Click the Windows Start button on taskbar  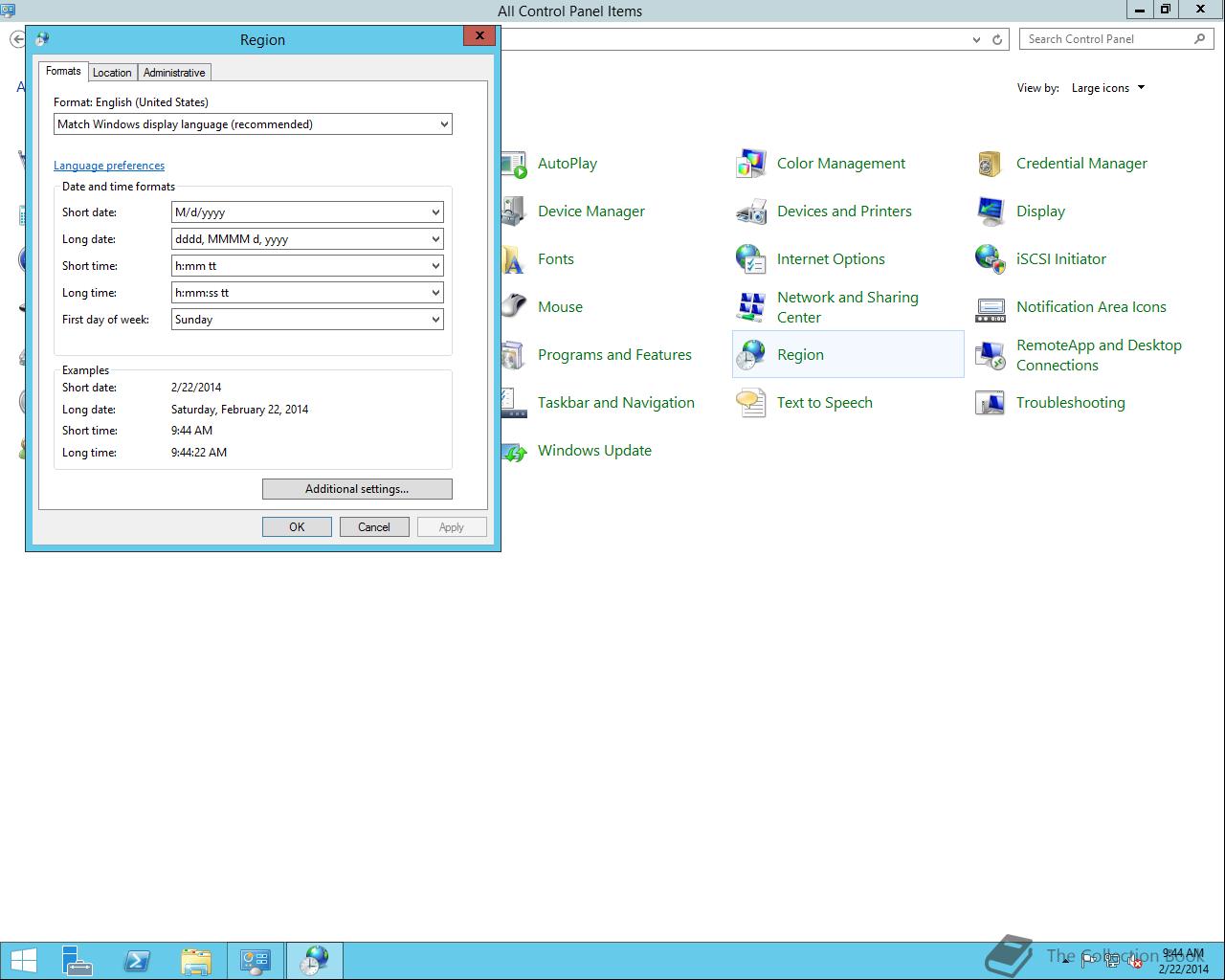24,961
